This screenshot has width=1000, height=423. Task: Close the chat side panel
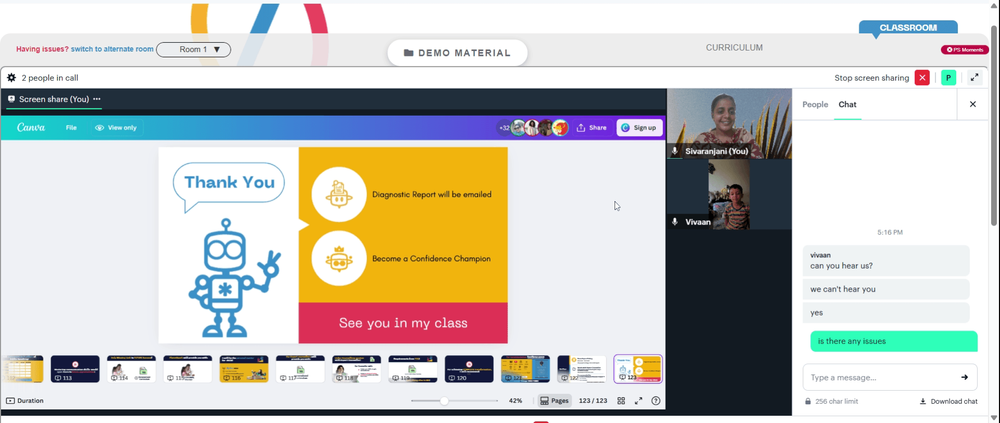click(x=973, y=104)
